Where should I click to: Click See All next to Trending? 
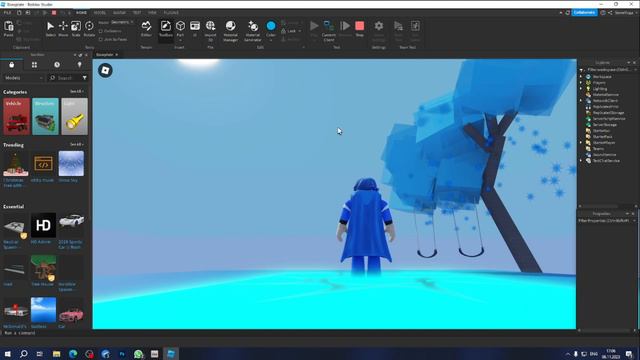(76, 144)
